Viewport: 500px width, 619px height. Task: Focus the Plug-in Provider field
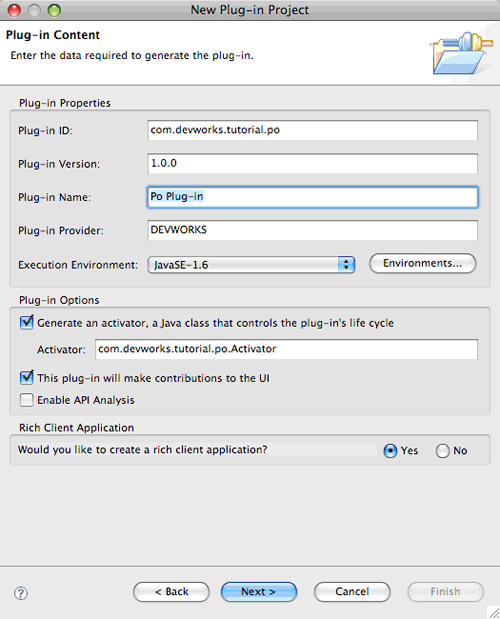tap(313, 230)
